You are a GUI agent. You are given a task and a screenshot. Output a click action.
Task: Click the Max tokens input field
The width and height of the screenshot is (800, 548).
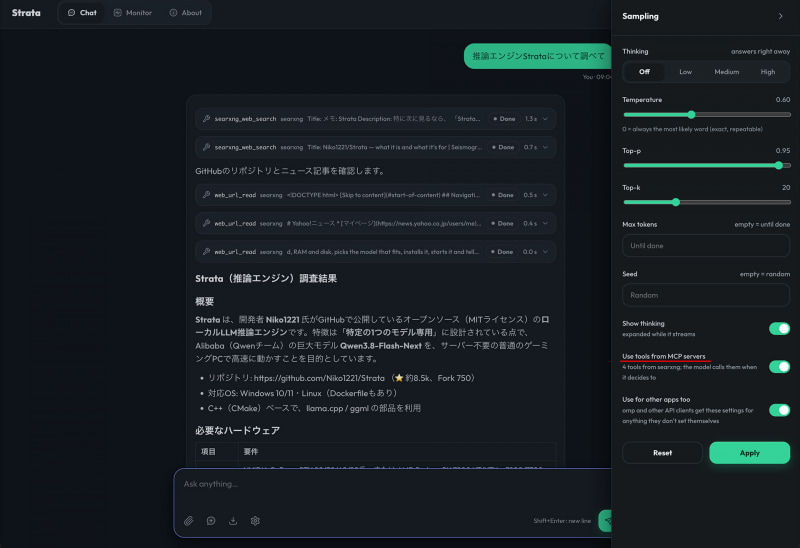[x=706, y=246]
